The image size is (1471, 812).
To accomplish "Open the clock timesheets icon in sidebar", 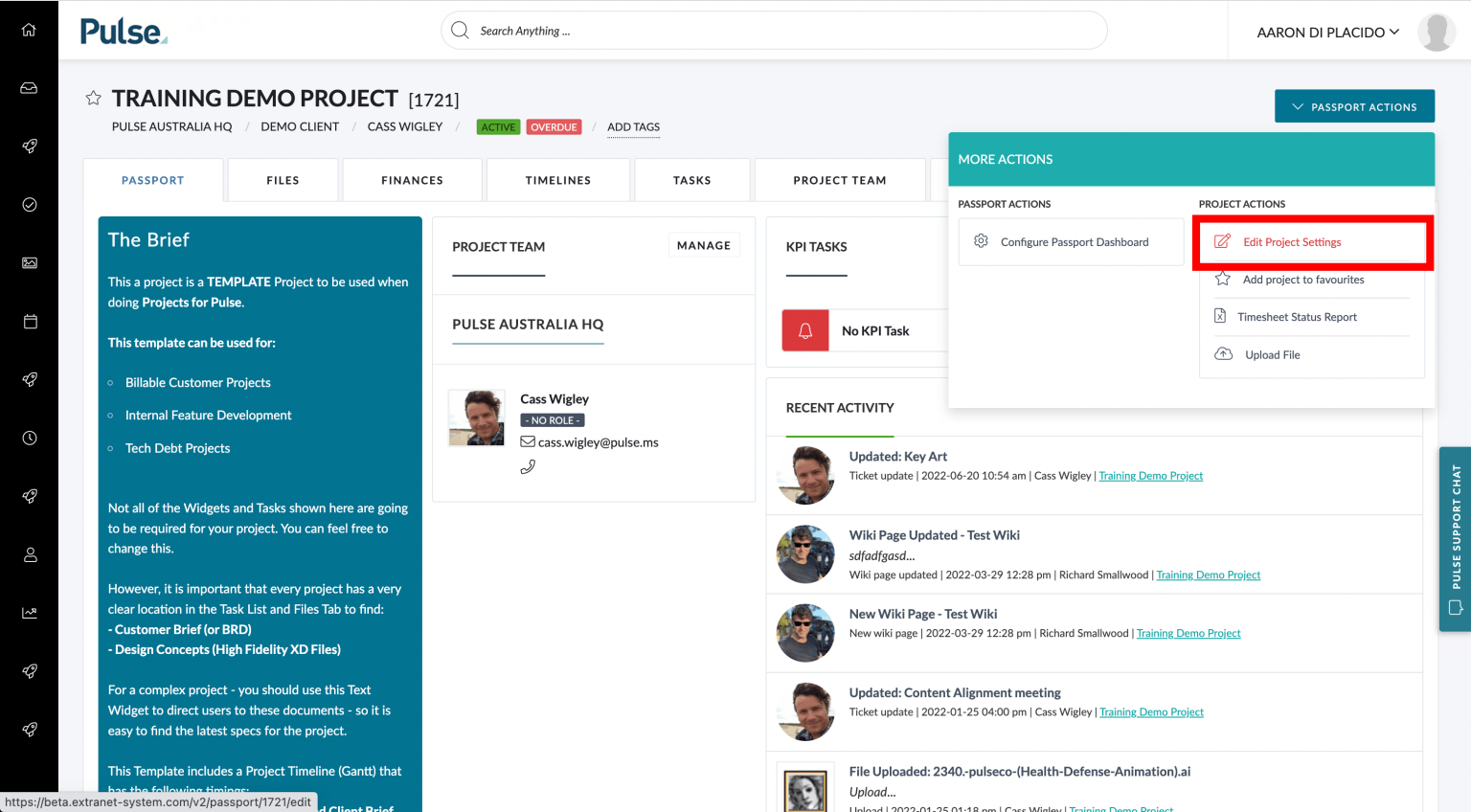I will (x=29, y=438).
